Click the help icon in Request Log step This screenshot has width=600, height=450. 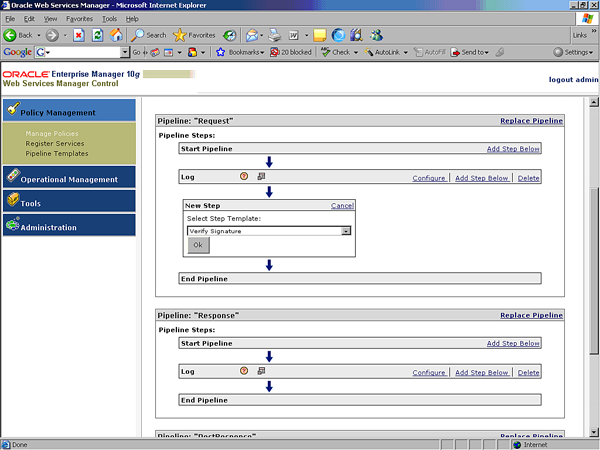(244, 176)
